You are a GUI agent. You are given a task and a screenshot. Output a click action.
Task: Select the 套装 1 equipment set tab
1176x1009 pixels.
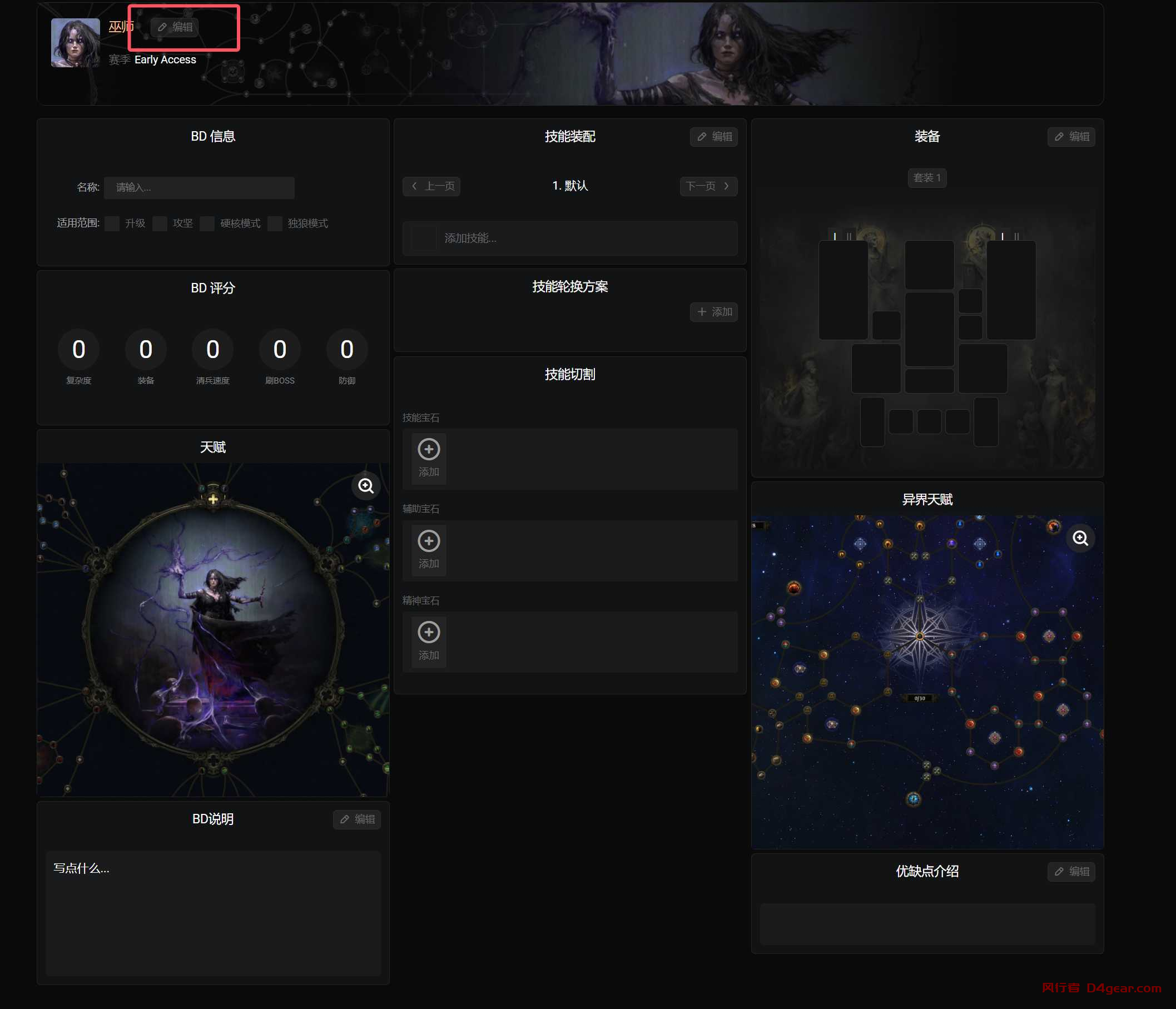click(927, 178)
